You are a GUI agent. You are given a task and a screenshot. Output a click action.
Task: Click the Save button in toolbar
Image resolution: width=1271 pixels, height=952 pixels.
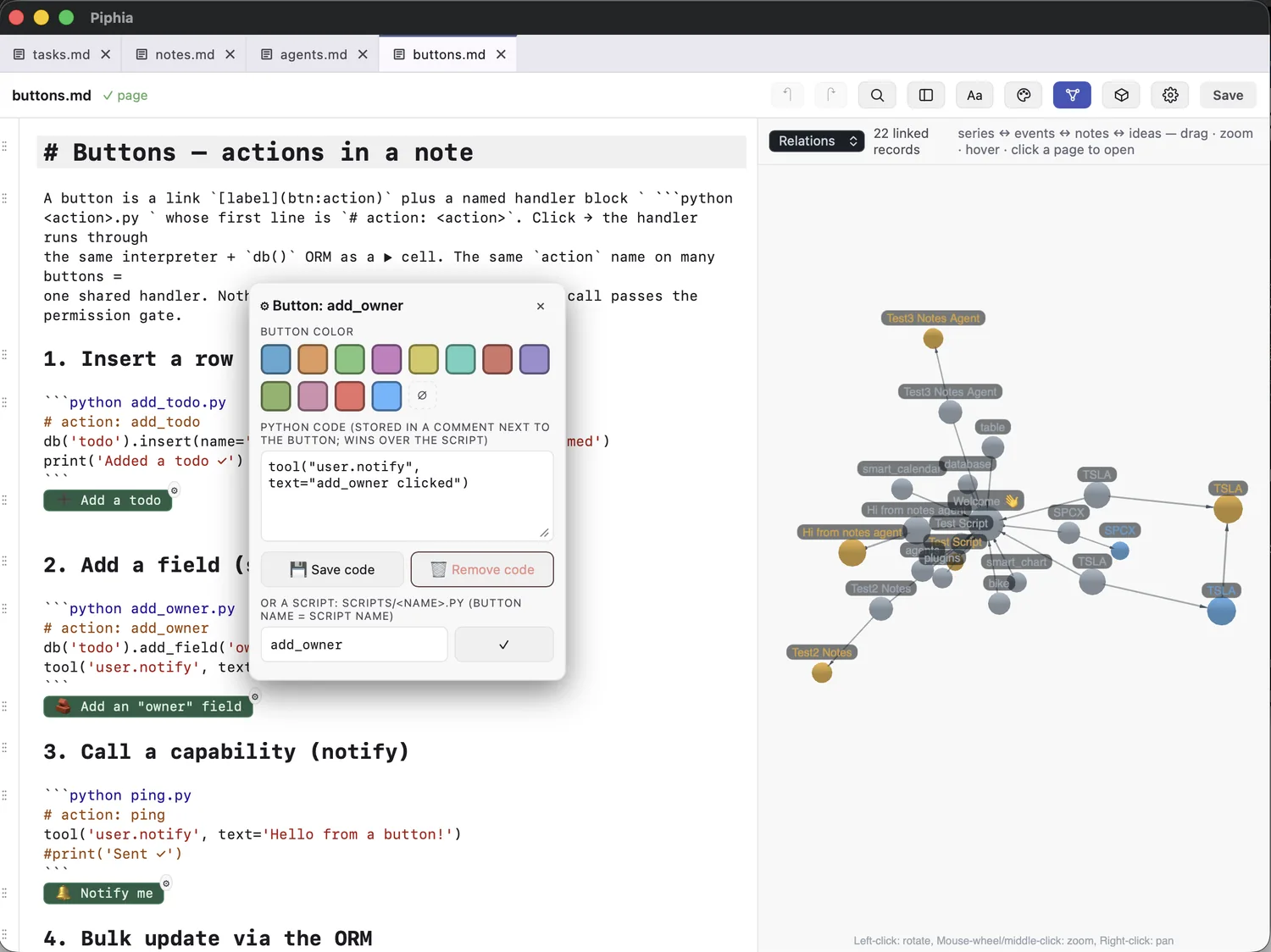coord(1228,95)
